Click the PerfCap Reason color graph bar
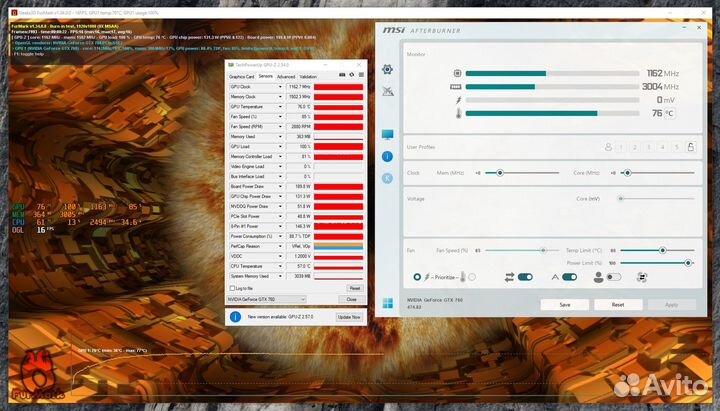The image size is (720, 411). tap(338, 246)
